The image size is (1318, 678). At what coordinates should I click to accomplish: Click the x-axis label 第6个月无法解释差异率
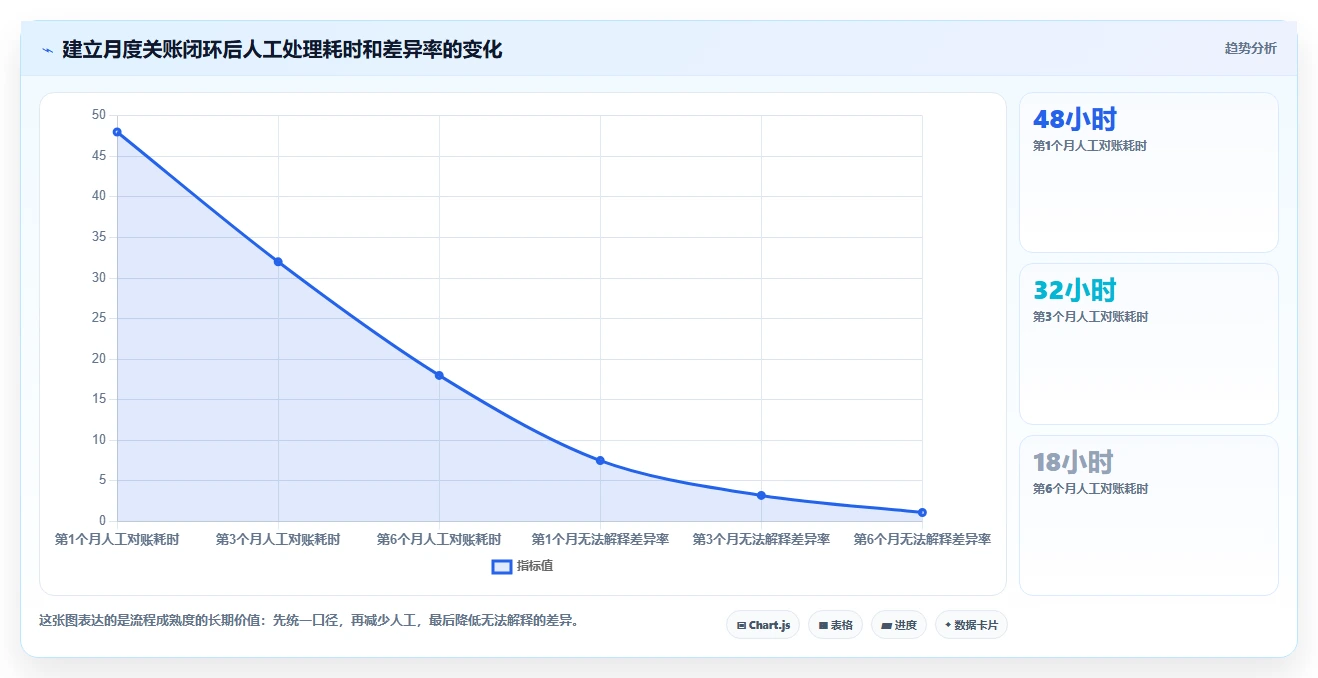tap(922, 539)
